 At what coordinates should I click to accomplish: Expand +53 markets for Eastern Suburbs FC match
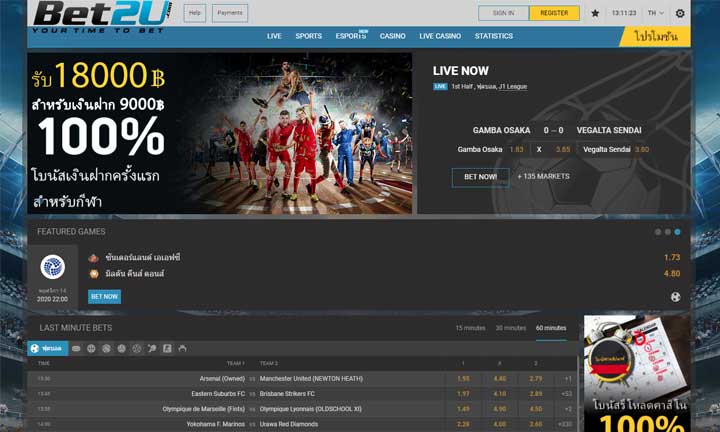[565, 394]
